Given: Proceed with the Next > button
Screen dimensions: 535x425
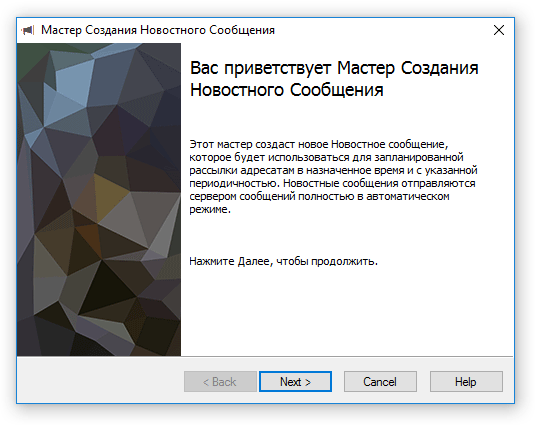Looking at the screenshot, I should [x=295, y=382].
